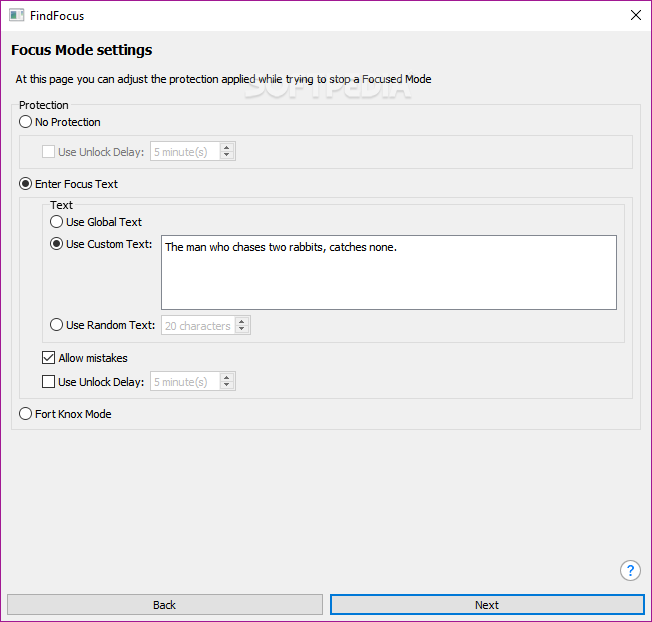Click the Next button
This screenshot has width=652, height=622.
tap(487, 605)
